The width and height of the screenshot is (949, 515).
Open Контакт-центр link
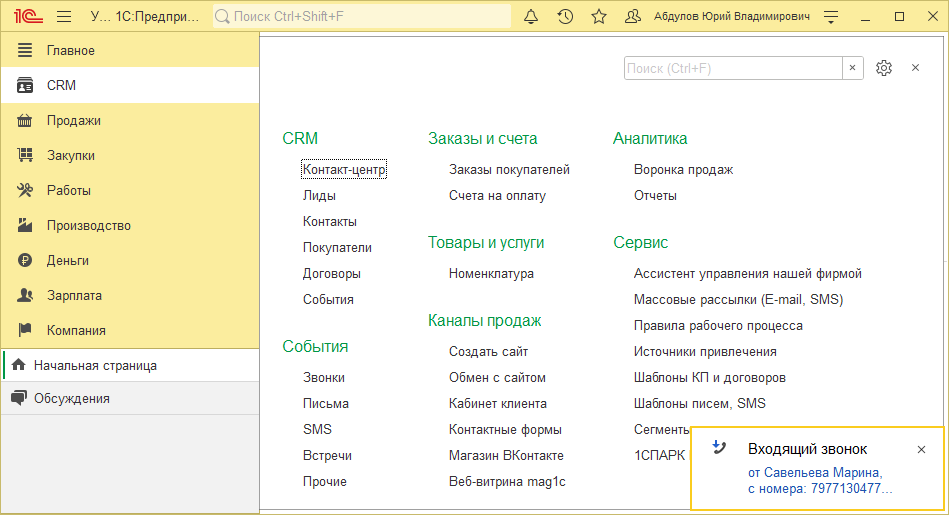[344, 169]
